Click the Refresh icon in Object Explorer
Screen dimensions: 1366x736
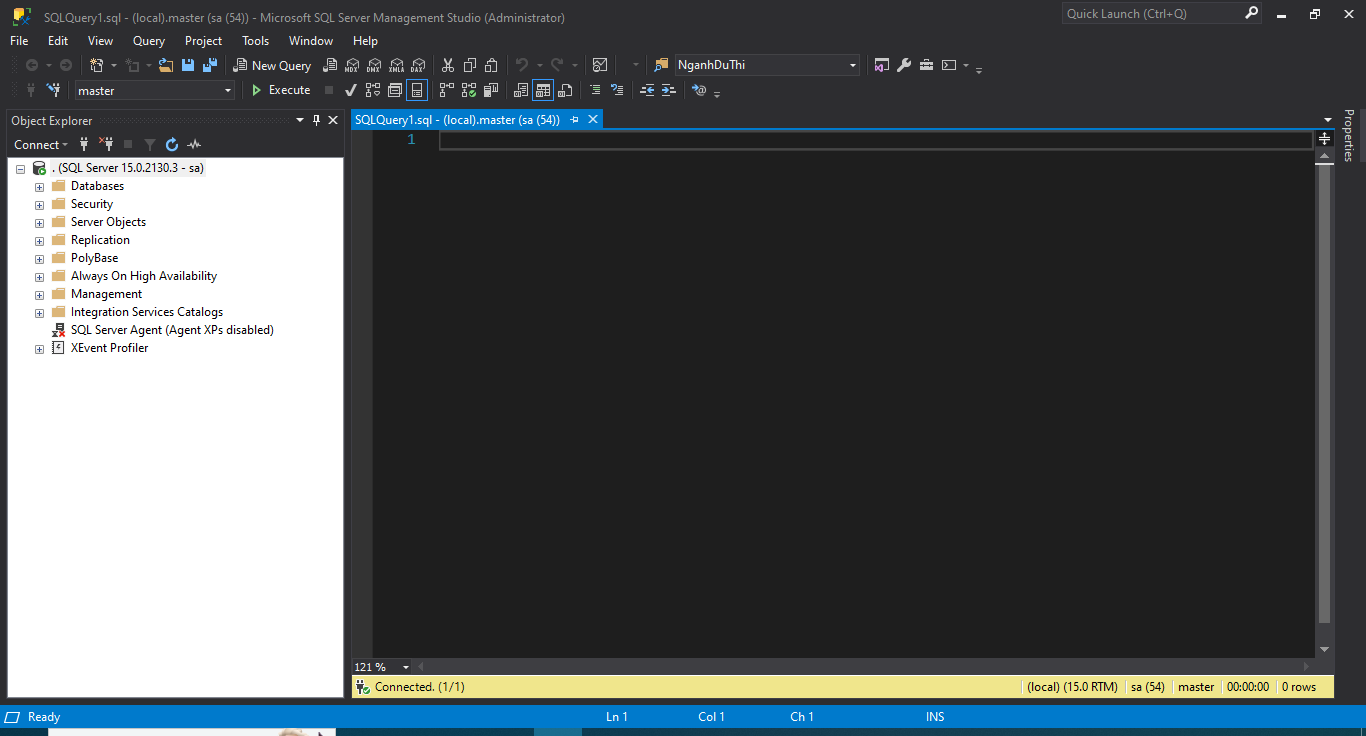click(x=172, y=144)
